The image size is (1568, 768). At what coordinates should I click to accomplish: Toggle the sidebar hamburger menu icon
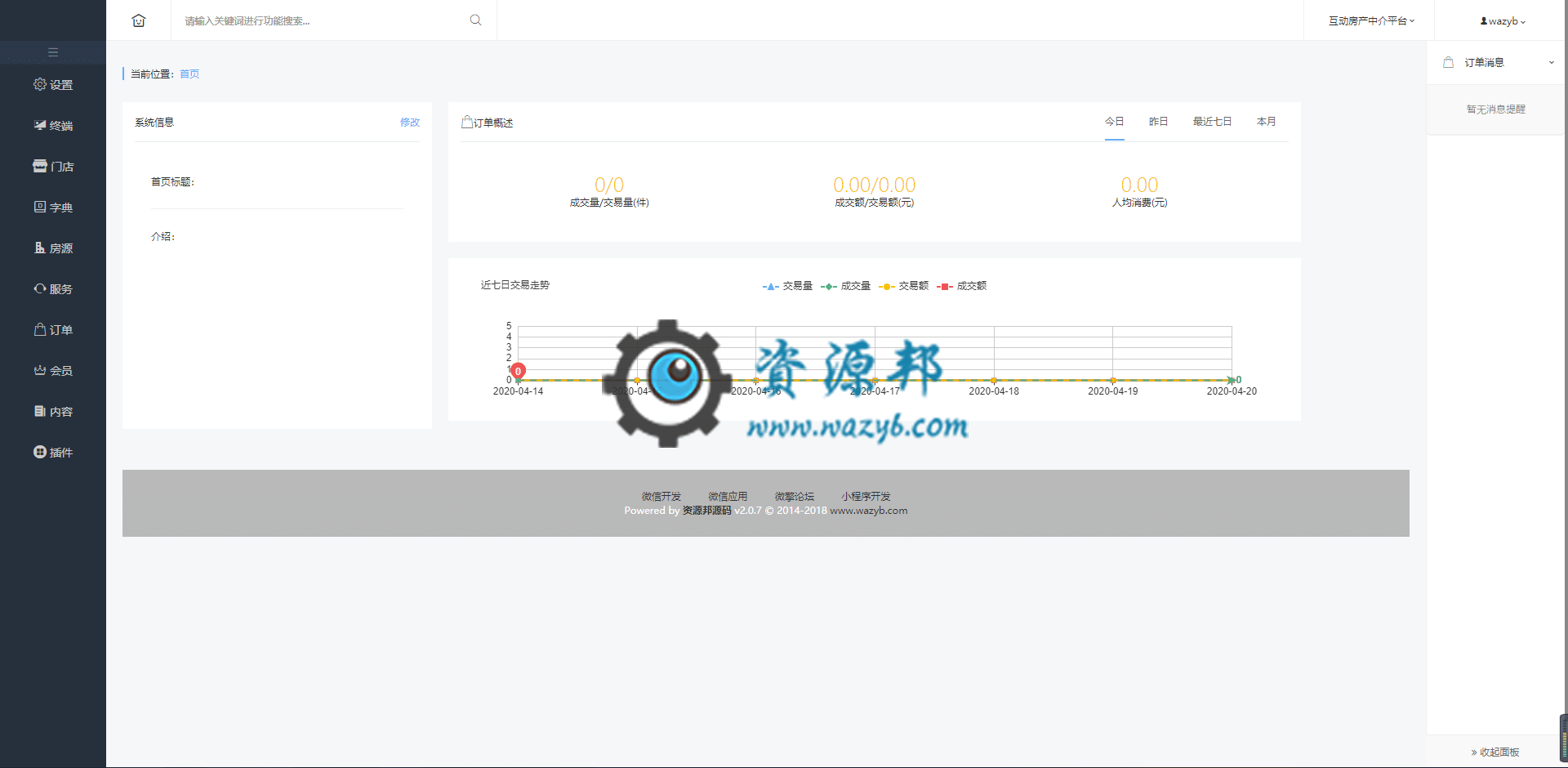[53, 52]
